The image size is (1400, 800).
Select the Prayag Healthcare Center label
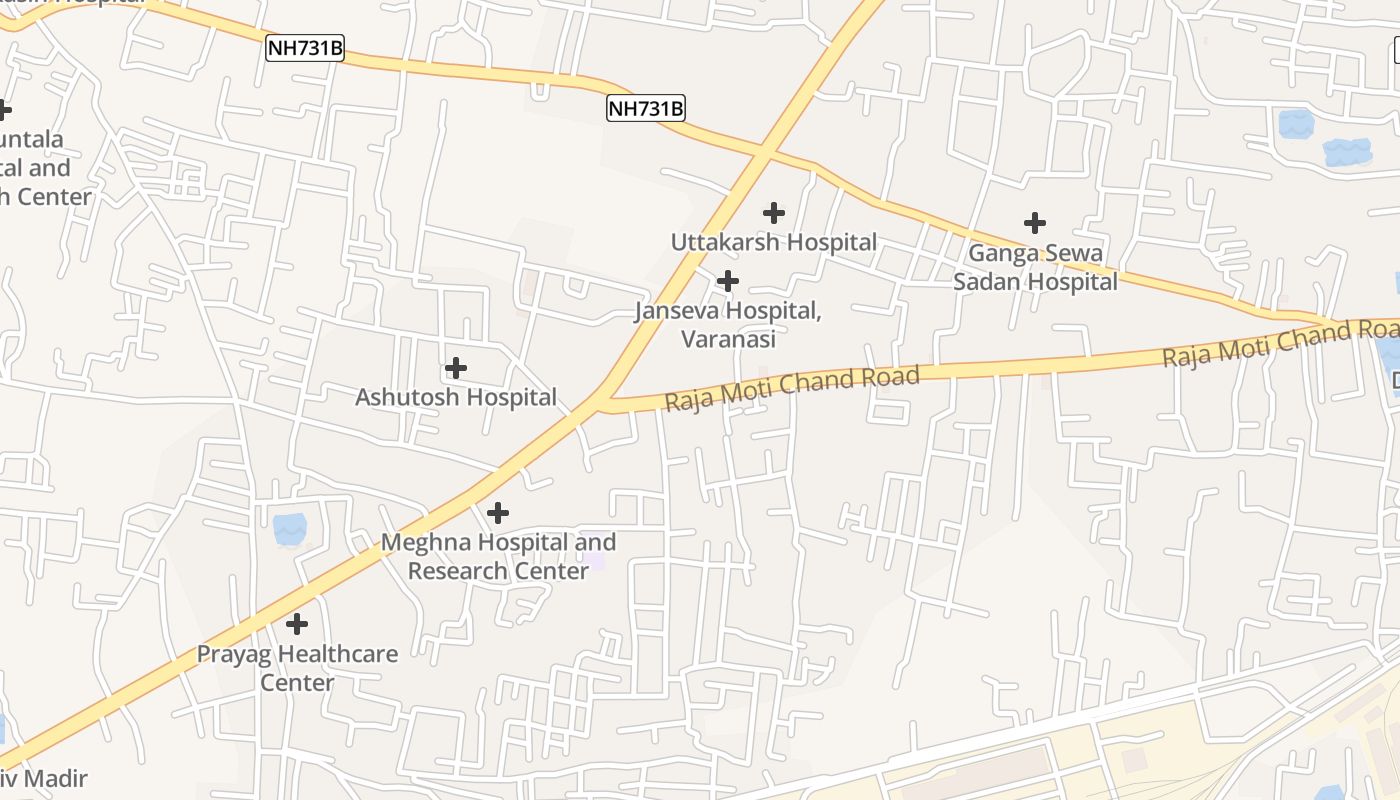pyautogui.click(x=297, y=668)
